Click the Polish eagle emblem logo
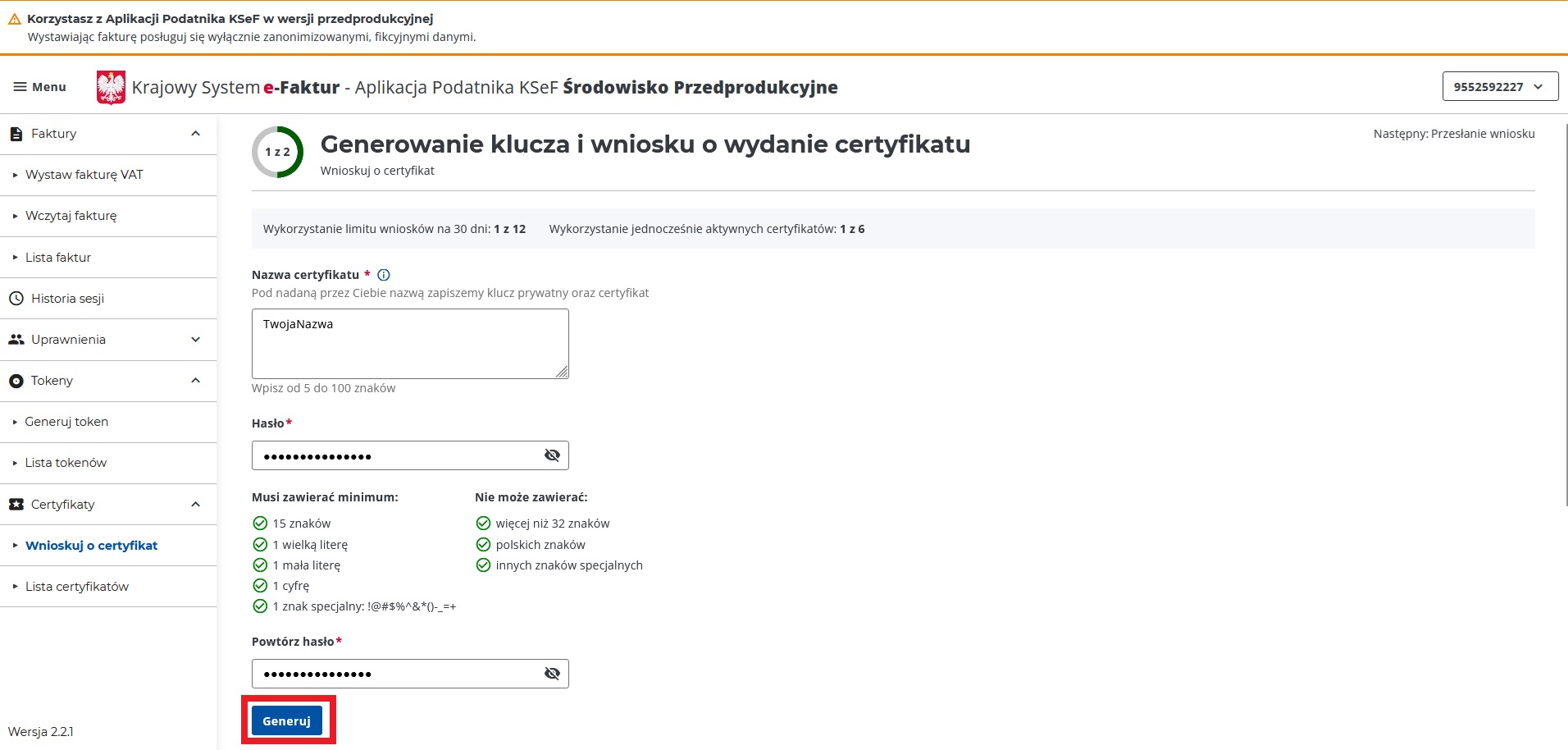Viewport: 1568px width, 750px height. click(111, 87)
